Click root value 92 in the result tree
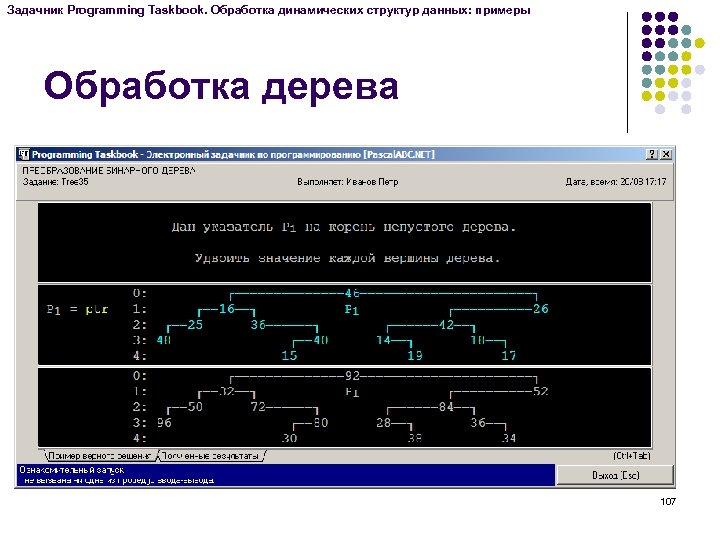This screenshot has width=720, height=540. pyautogui.click(x=352, y=376)
